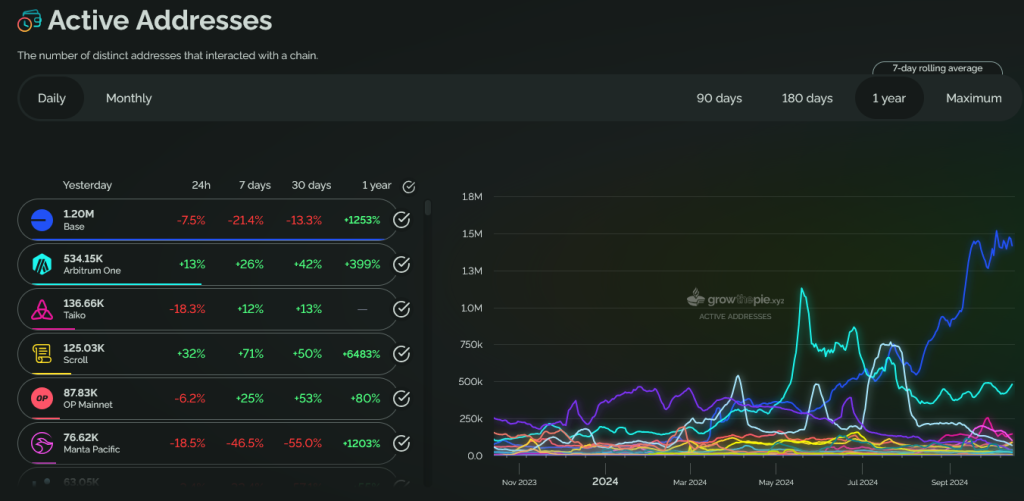Click OP Mainnet's 87.83K value
The image size is (1024, 501).
[x=80, y=393]
